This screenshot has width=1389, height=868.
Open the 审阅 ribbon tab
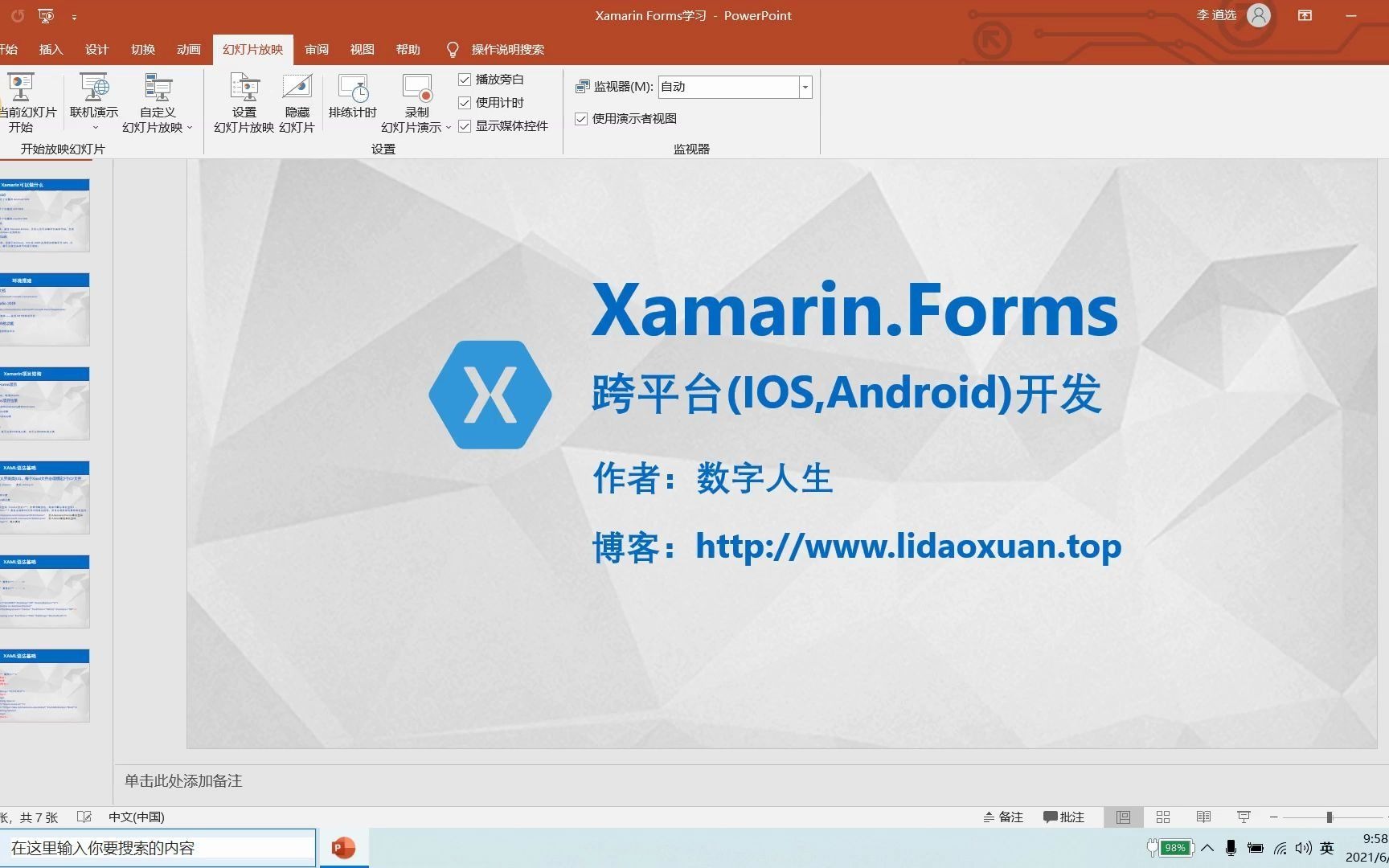317,50
